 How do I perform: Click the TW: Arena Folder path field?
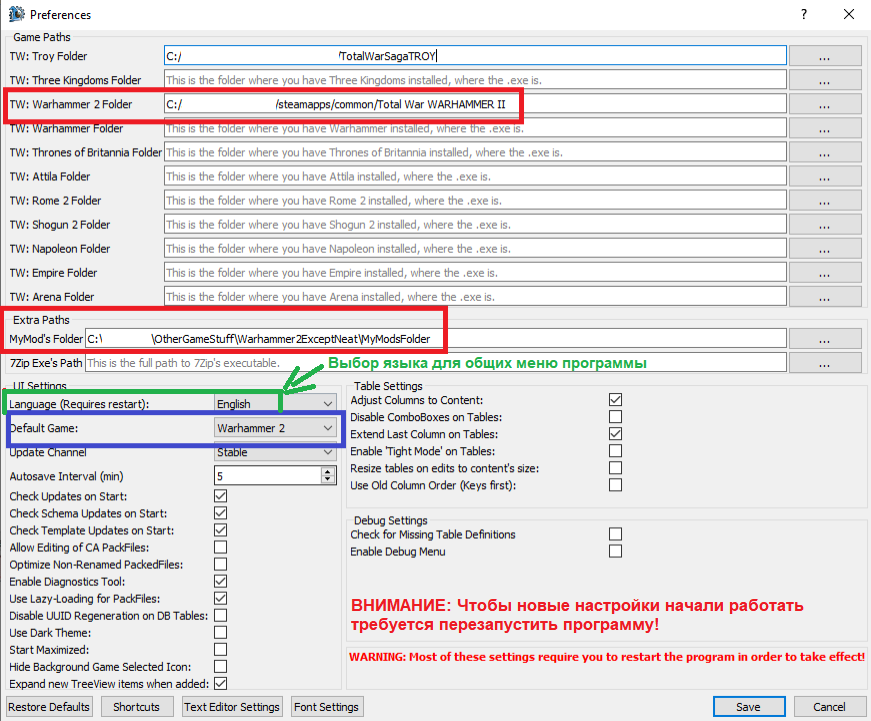click(475, 297)
